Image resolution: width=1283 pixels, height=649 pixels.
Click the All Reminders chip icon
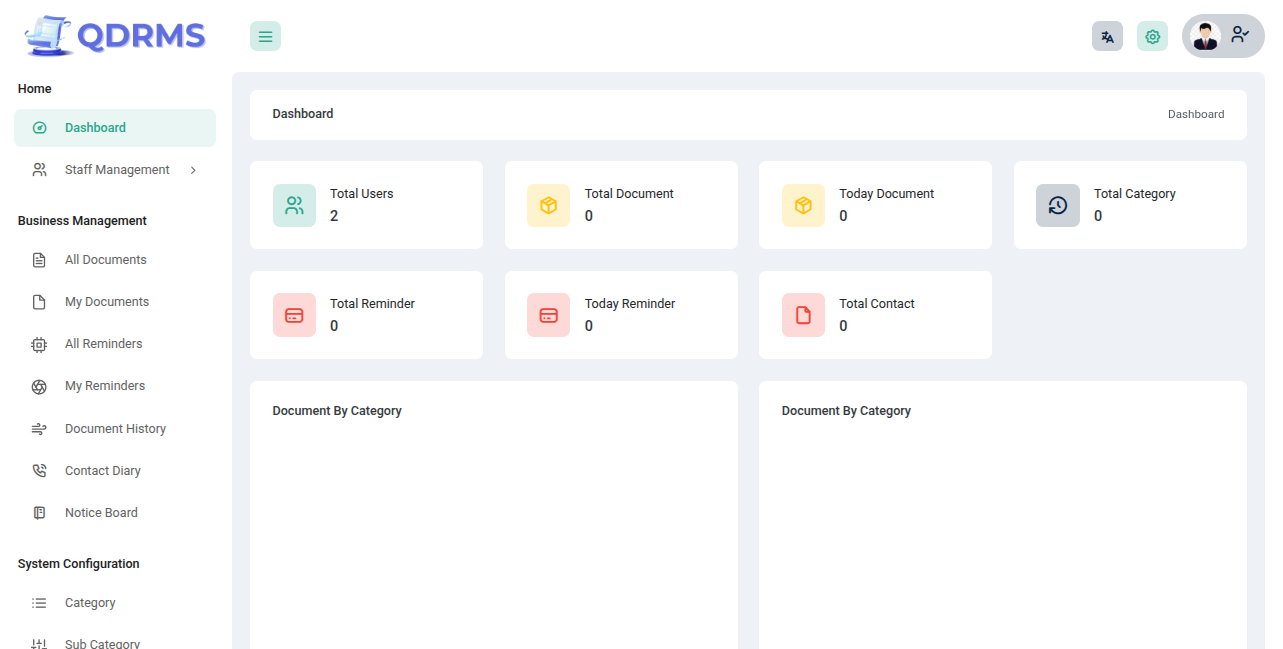click(39, 344)
